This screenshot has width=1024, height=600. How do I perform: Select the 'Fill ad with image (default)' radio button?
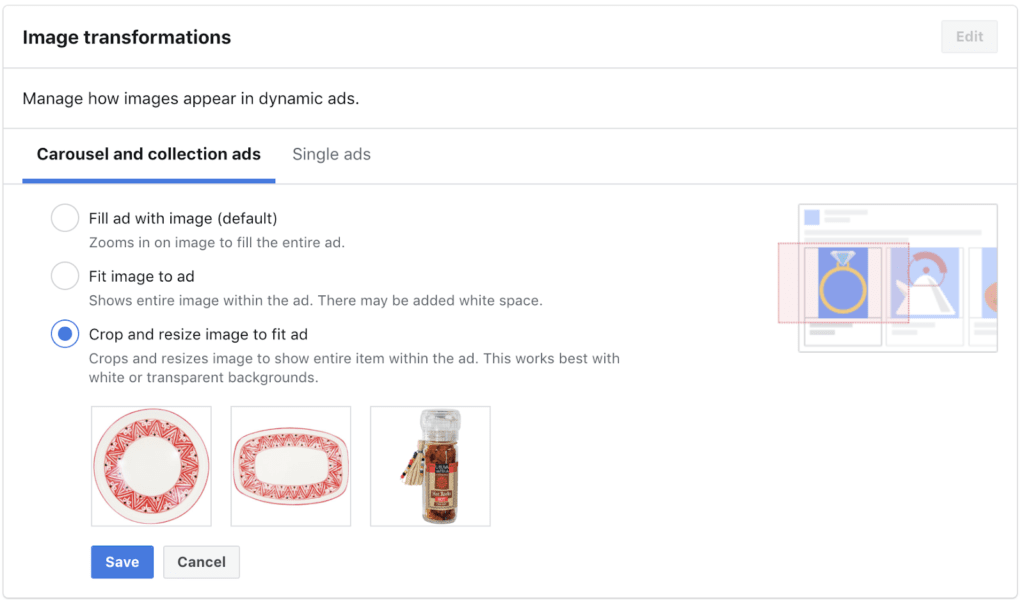(x=65, y=218)
